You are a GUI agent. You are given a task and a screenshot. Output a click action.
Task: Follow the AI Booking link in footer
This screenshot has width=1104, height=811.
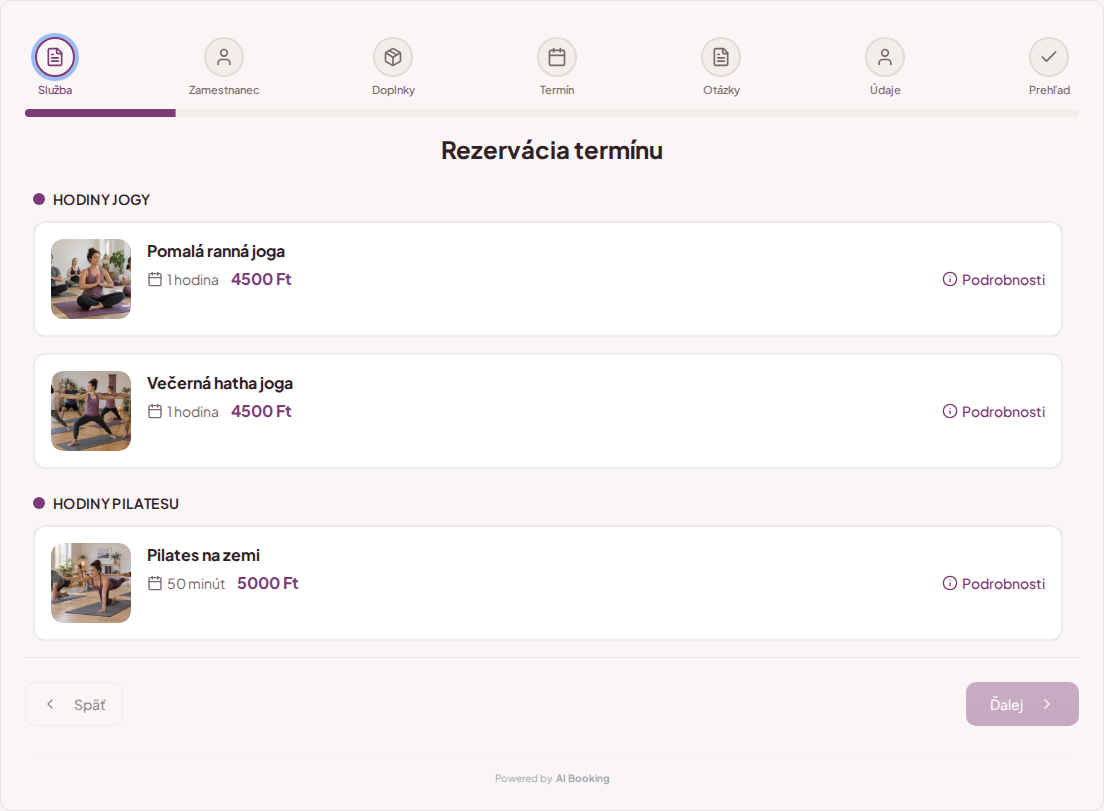click(x=582, y=779)
